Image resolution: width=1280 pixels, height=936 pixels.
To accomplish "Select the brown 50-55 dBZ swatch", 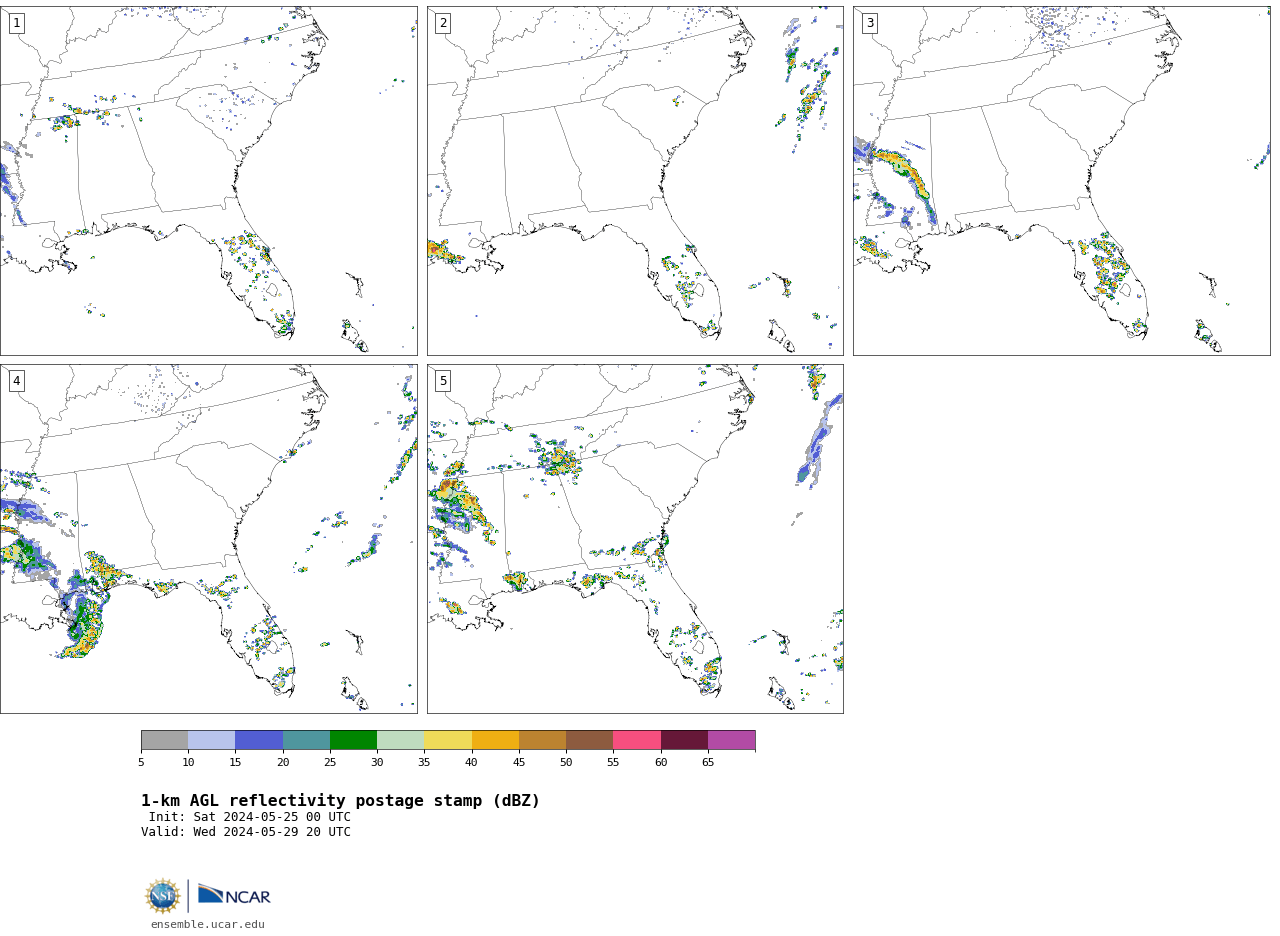I will (x=589, y=740).
